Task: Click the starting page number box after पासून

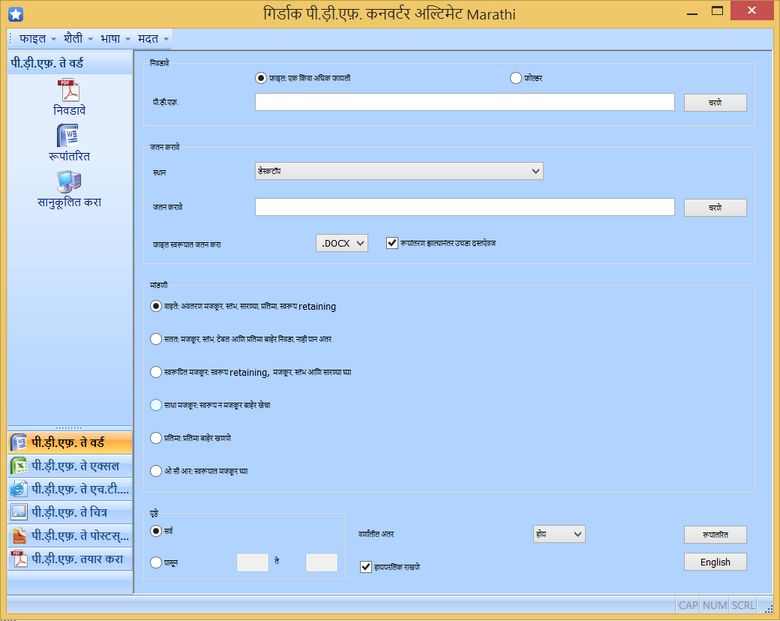Action: [252, 562]
